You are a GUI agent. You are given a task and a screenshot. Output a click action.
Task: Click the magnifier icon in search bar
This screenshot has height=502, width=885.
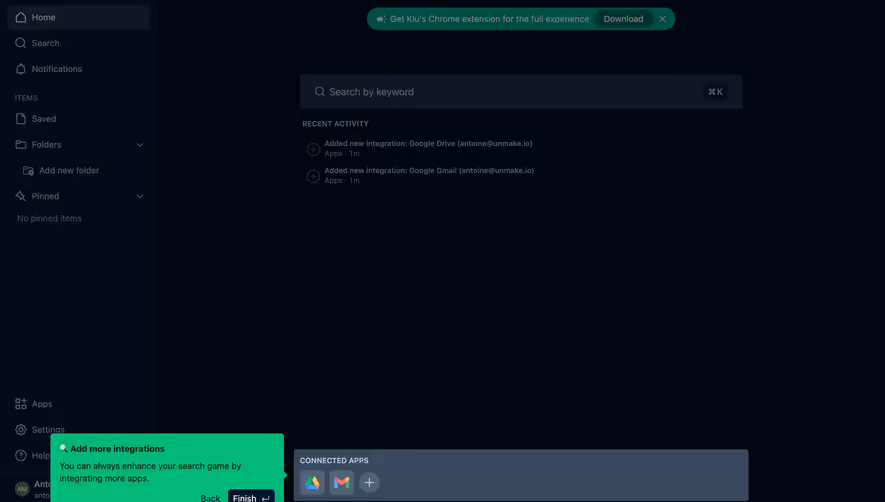pos(320,91)
